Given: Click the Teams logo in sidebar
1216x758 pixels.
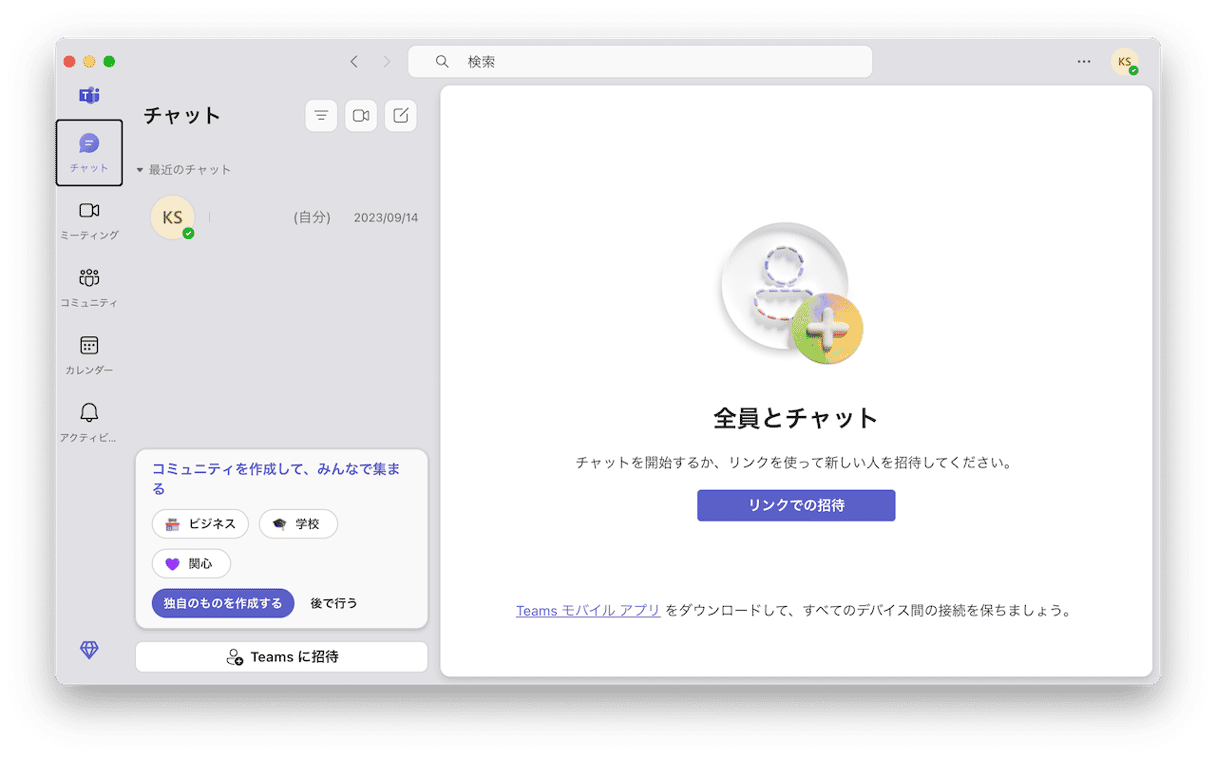Looking at the screenshot, I should (89, 96).
